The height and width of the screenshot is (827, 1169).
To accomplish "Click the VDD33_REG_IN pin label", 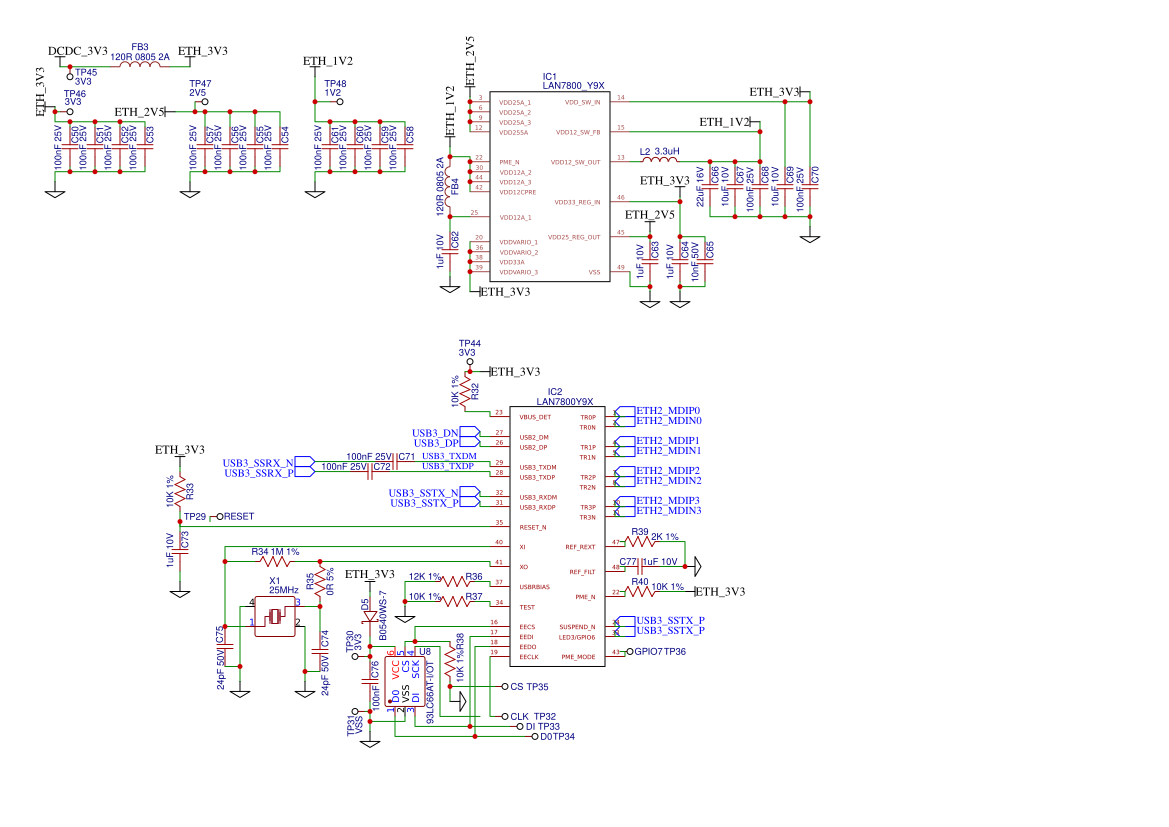I will [x=577, y=203].
